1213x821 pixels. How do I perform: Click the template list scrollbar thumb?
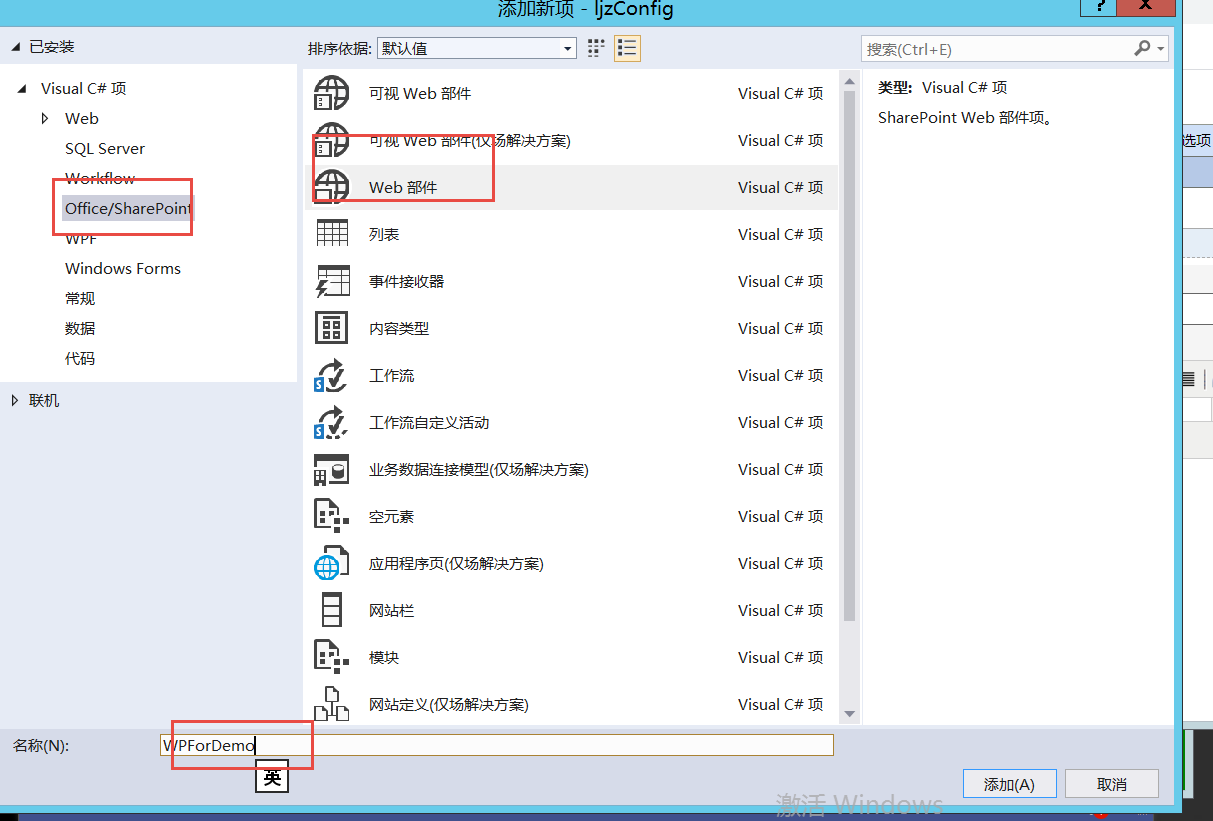[850, 355]
